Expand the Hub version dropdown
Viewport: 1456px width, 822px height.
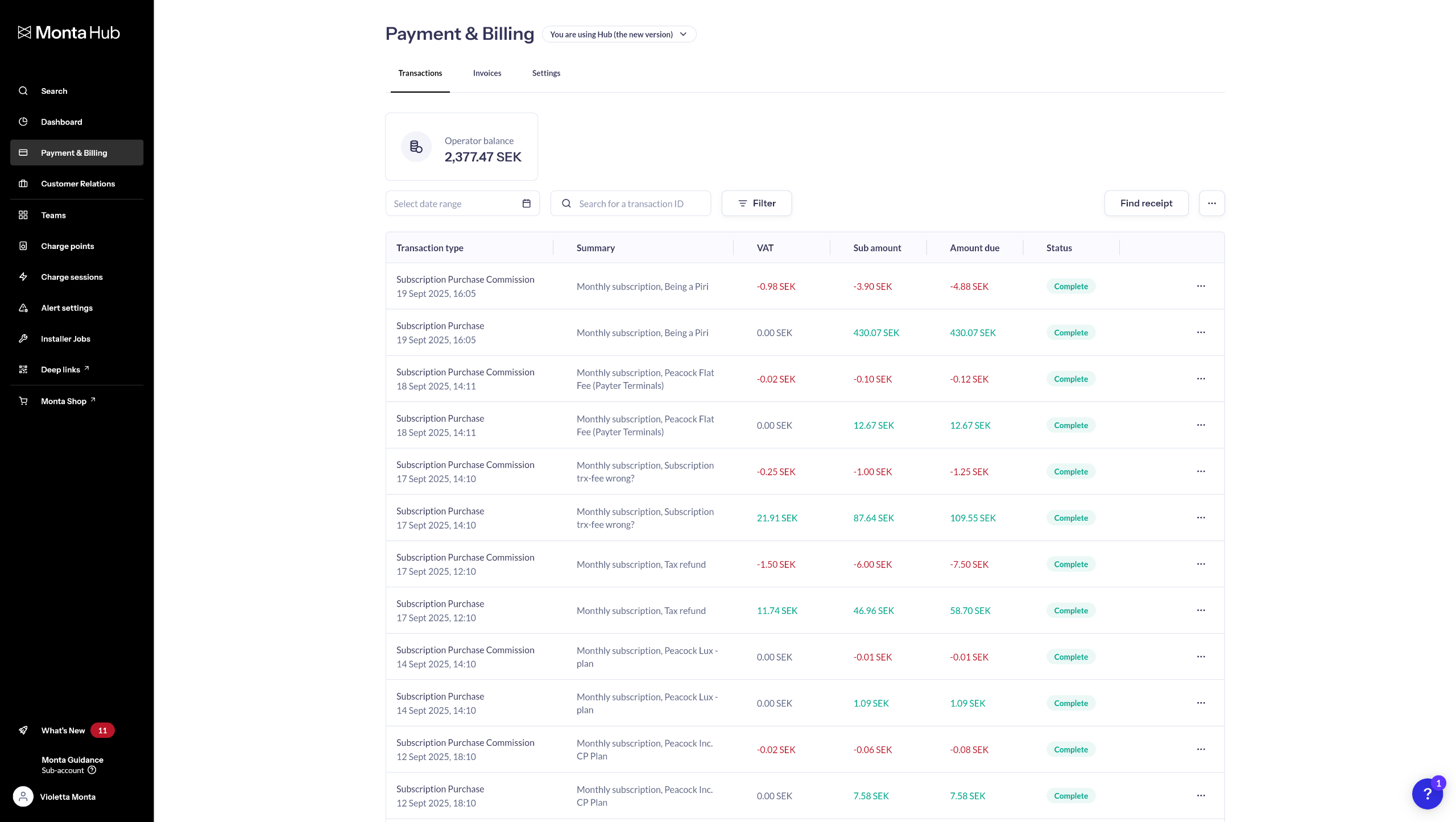pyautogui.click(x=619, y=34)
